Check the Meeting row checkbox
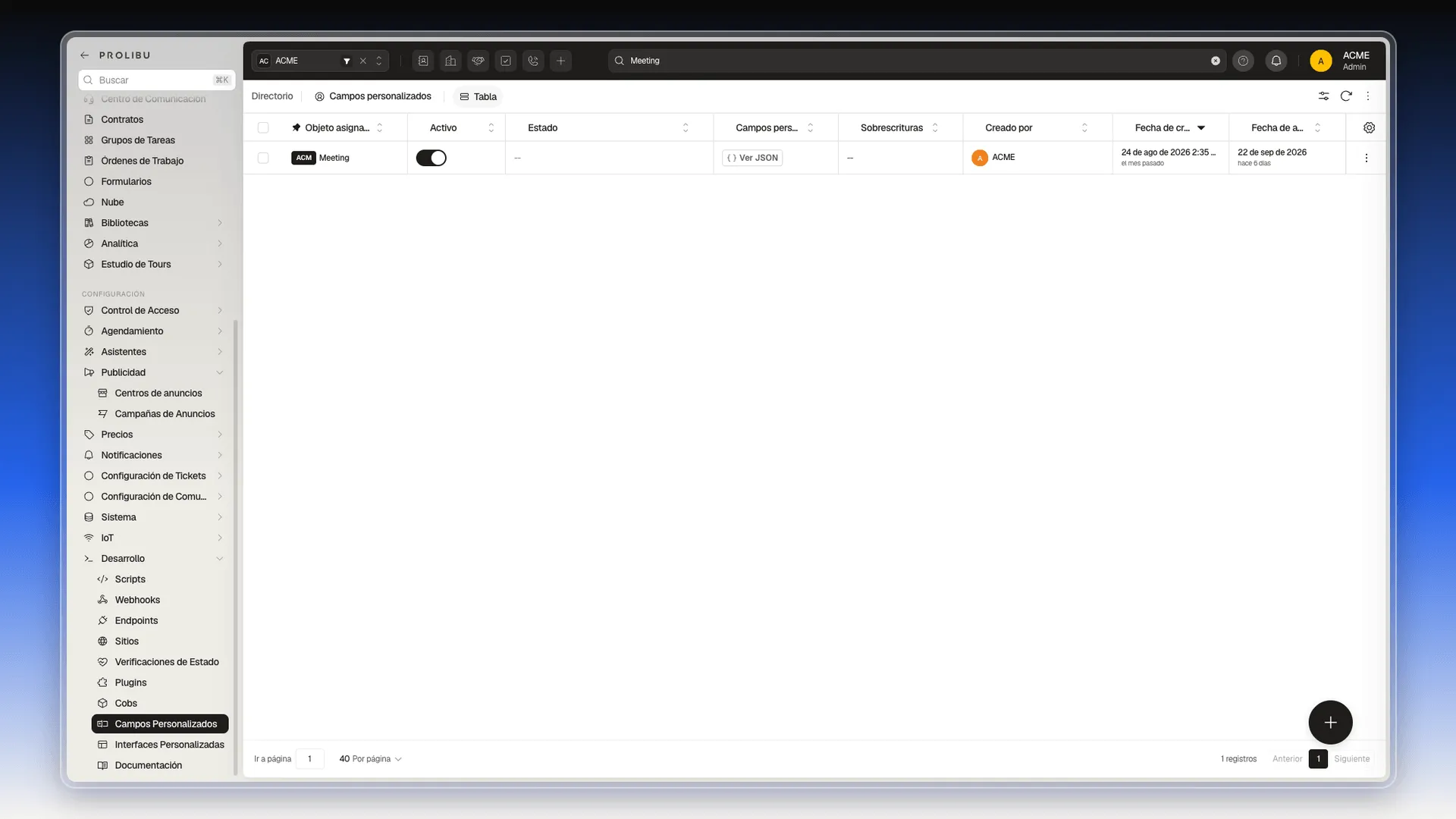 click(263, 158)
